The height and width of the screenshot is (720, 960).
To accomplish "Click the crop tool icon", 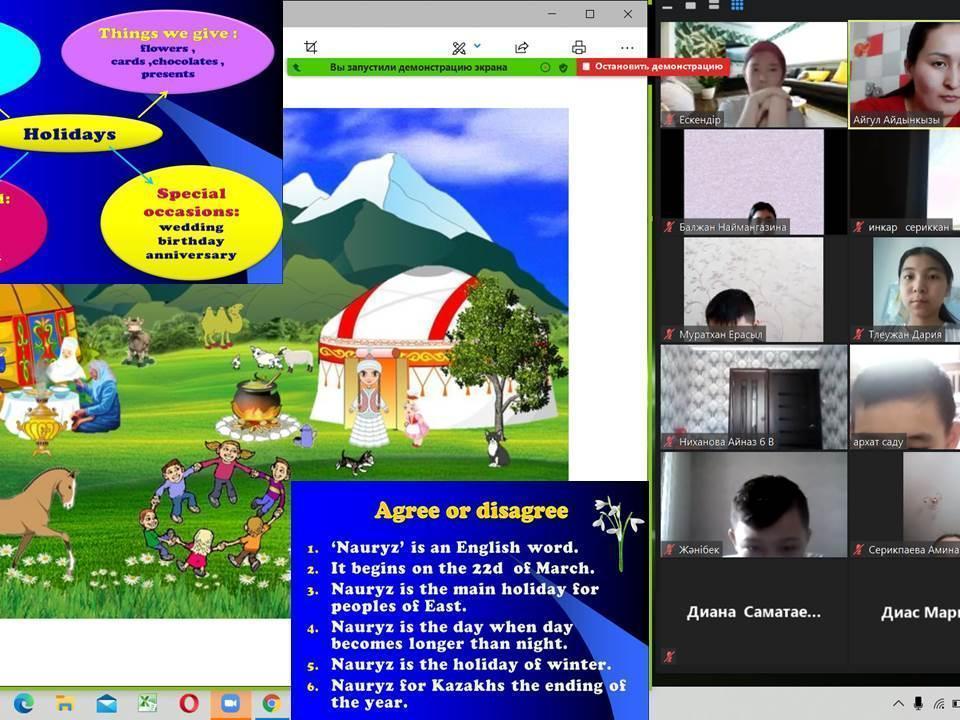I will click(x=311, y=47).
